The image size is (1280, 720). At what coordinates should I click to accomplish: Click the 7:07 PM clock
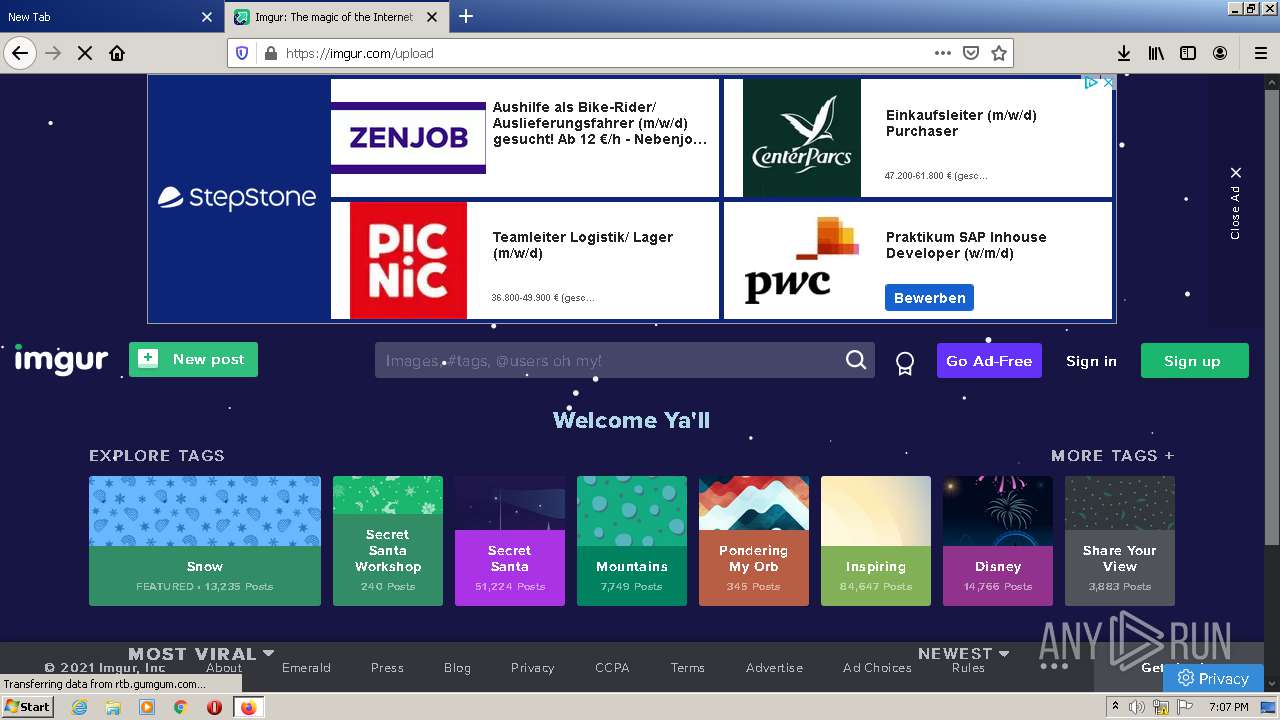(x=1228, y=707)
